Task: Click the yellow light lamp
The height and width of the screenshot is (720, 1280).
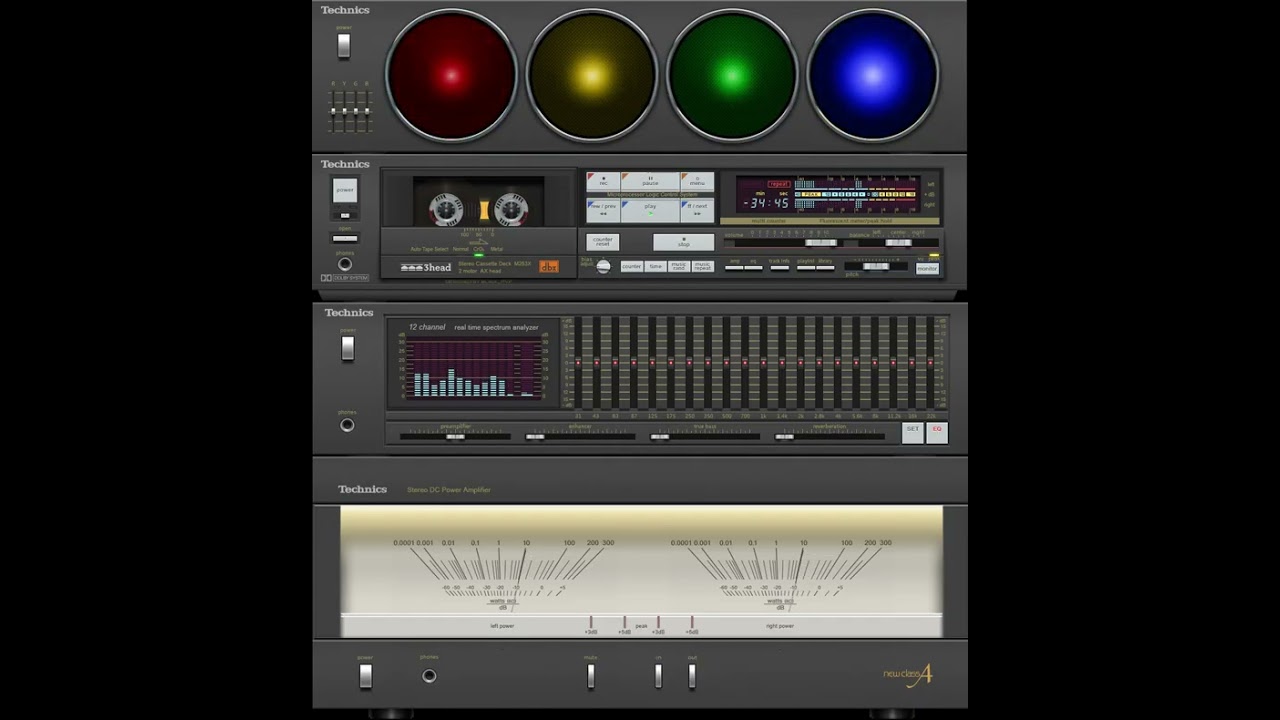Action: 591,75
